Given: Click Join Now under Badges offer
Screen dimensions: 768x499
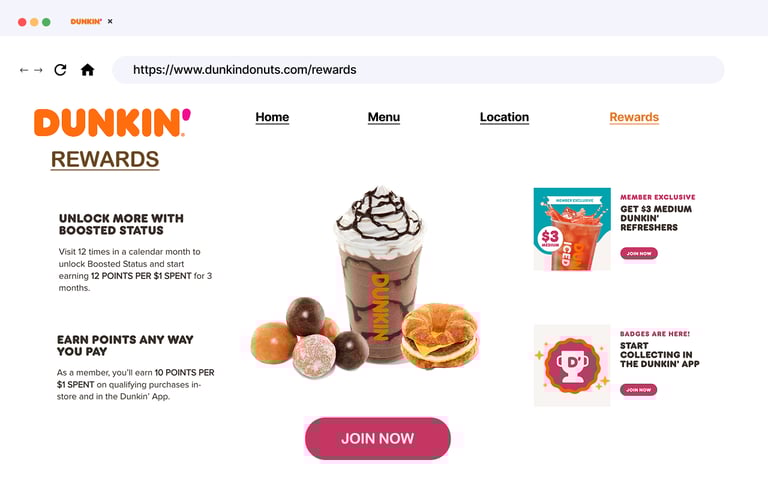Looking at the screenshot, I should (639, 390).
